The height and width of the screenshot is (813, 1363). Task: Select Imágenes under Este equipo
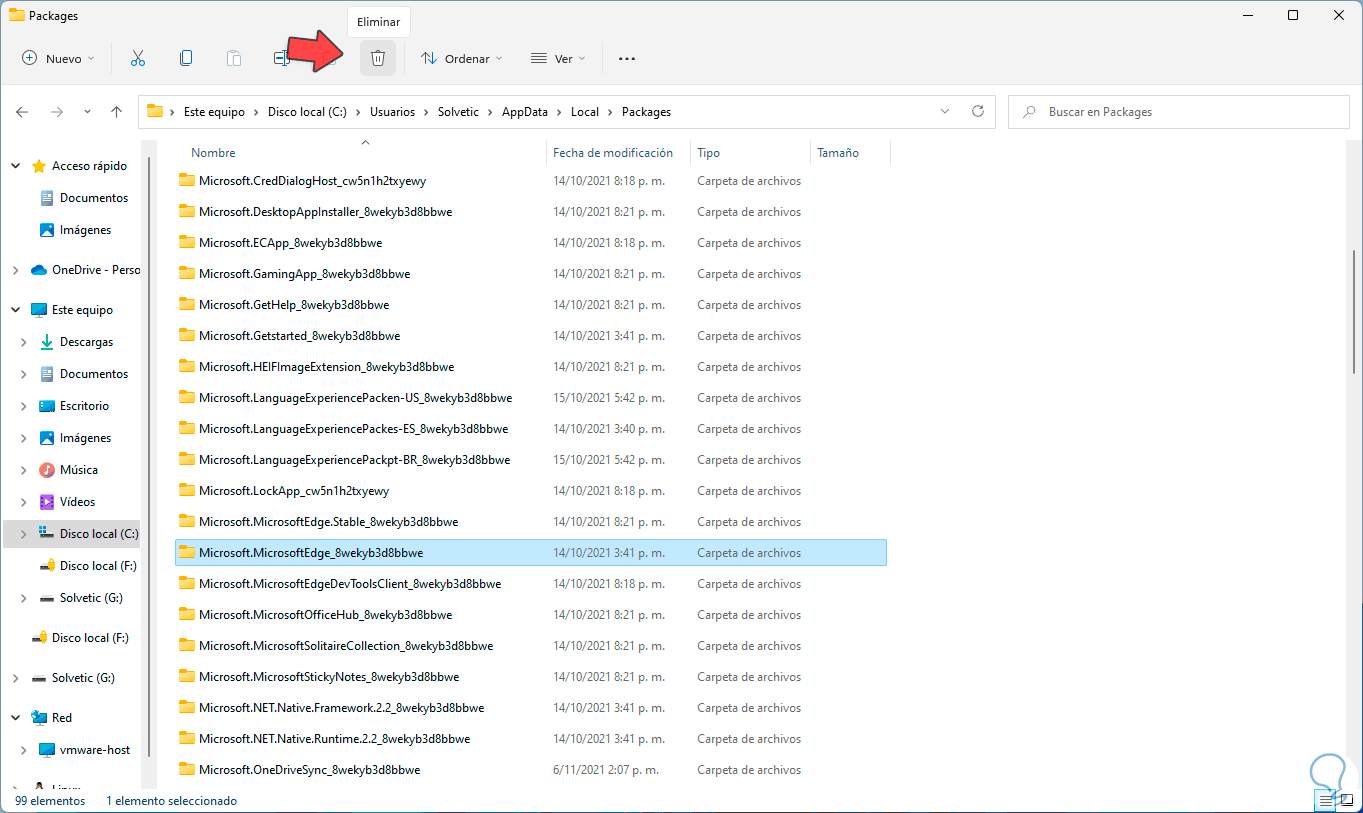click(86, 438)
